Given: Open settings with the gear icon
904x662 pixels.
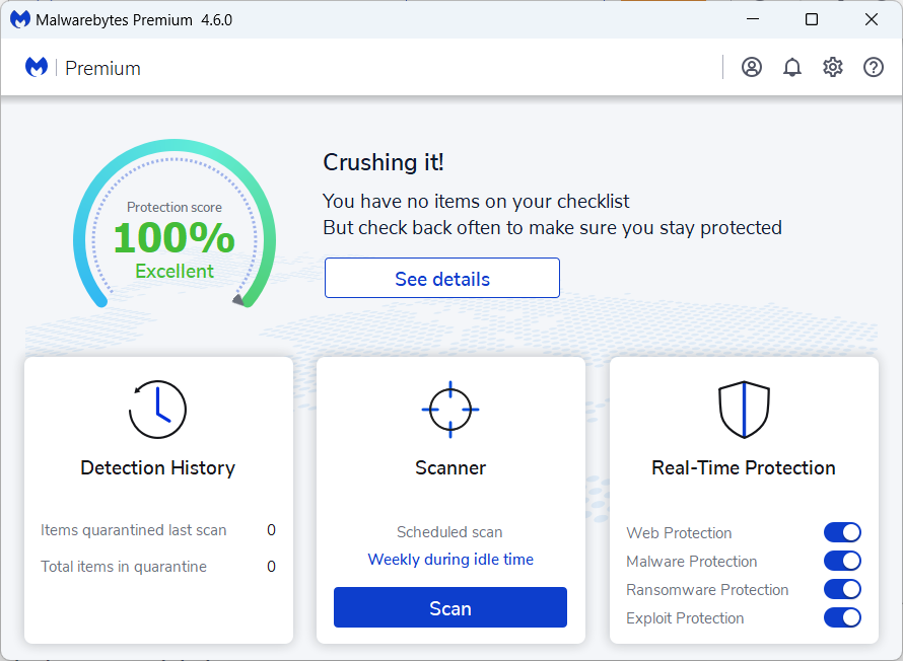Looking at the screenshot, I should pos(832,67).
